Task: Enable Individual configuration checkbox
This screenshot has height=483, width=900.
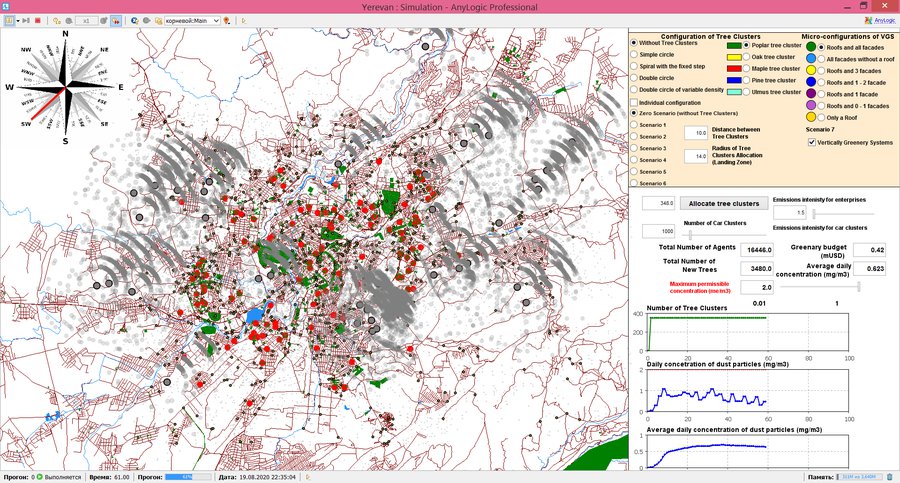Action: pos(634,102)
